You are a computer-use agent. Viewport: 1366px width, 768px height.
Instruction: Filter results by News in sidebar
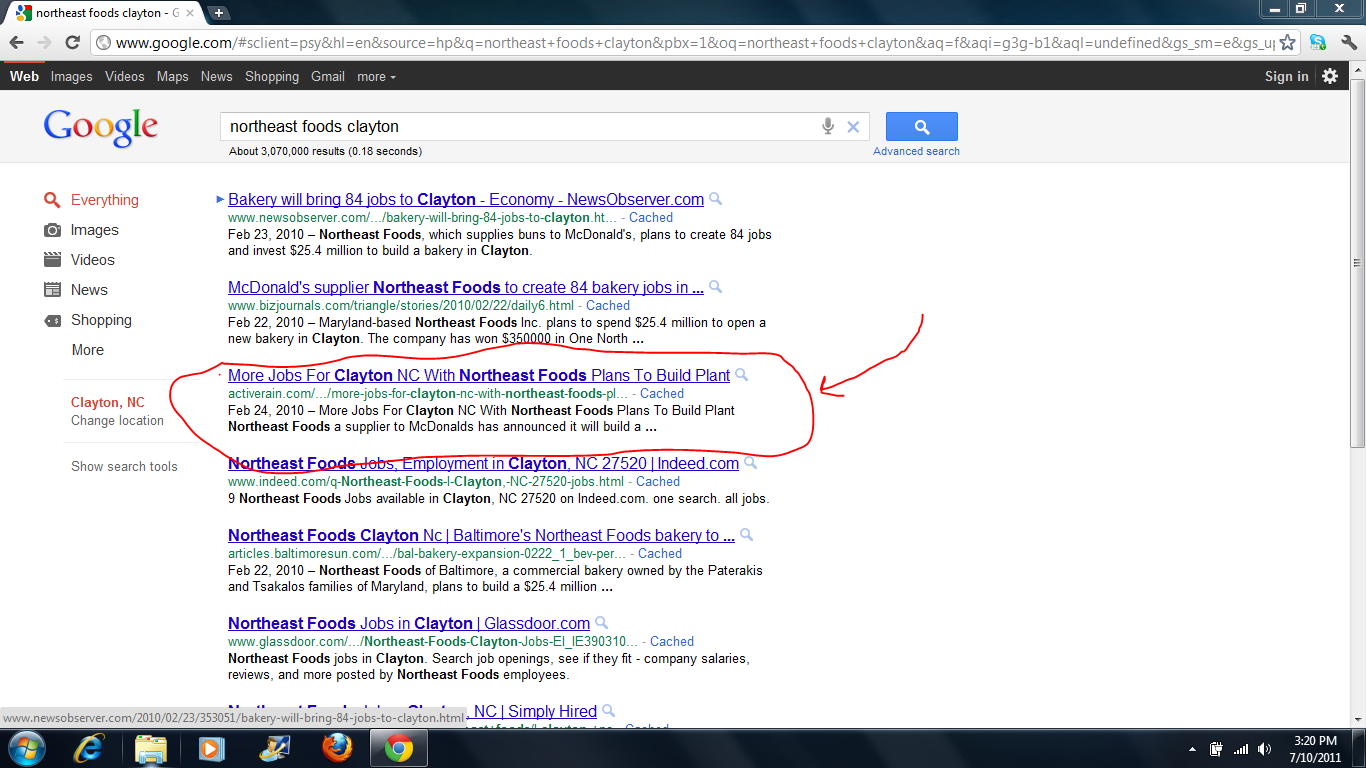point(89,290)
